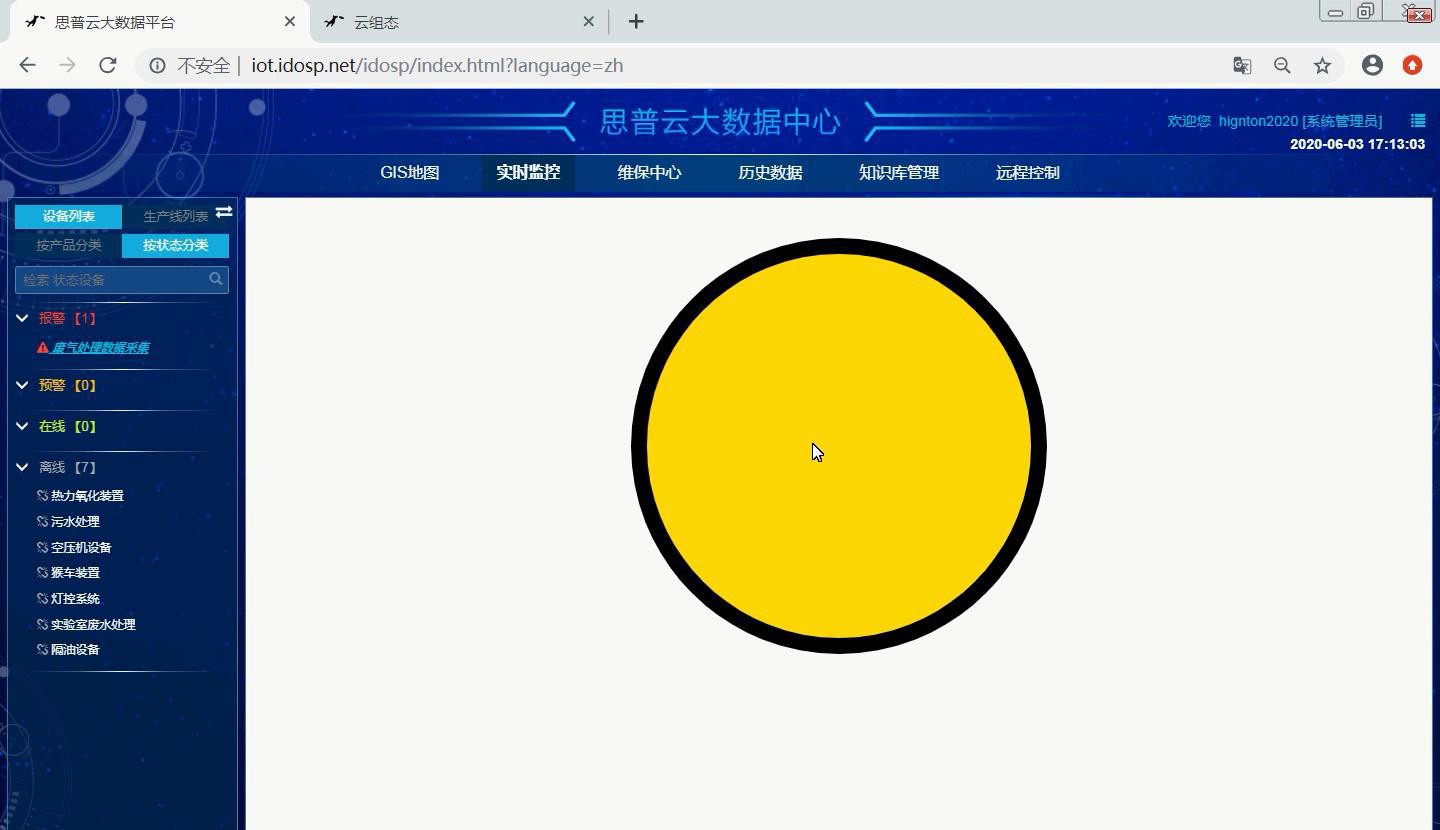Click the red alarm triangle beside 废气处理数据采集

click(40, 347)
